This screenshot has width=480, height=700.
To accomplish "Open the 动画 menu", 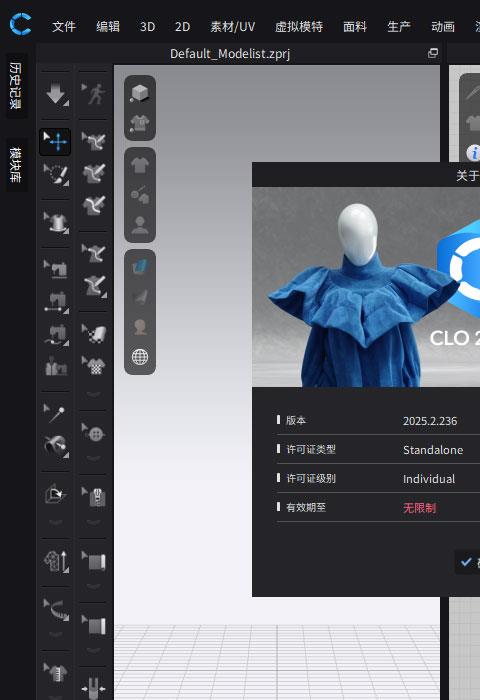I will tap(443, 27).
